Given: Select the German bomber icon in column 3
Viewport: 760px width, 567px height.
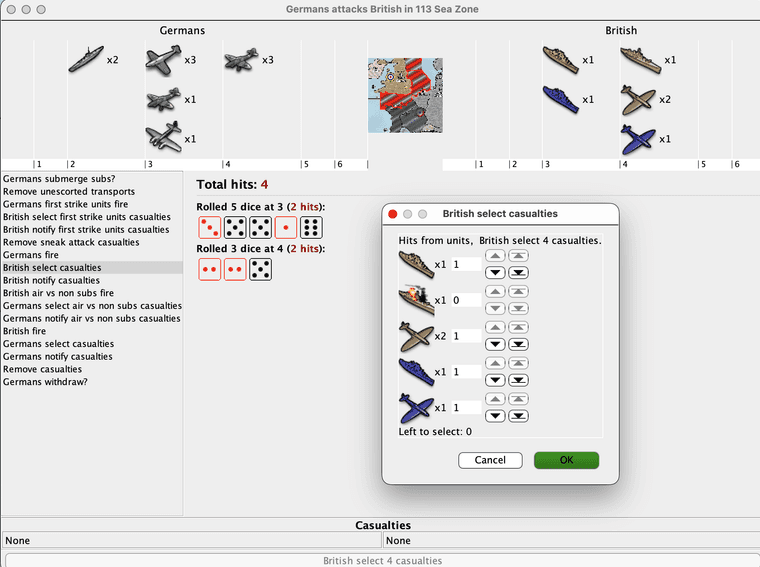Looking at the screenshot, I should [x=162, y=137].
